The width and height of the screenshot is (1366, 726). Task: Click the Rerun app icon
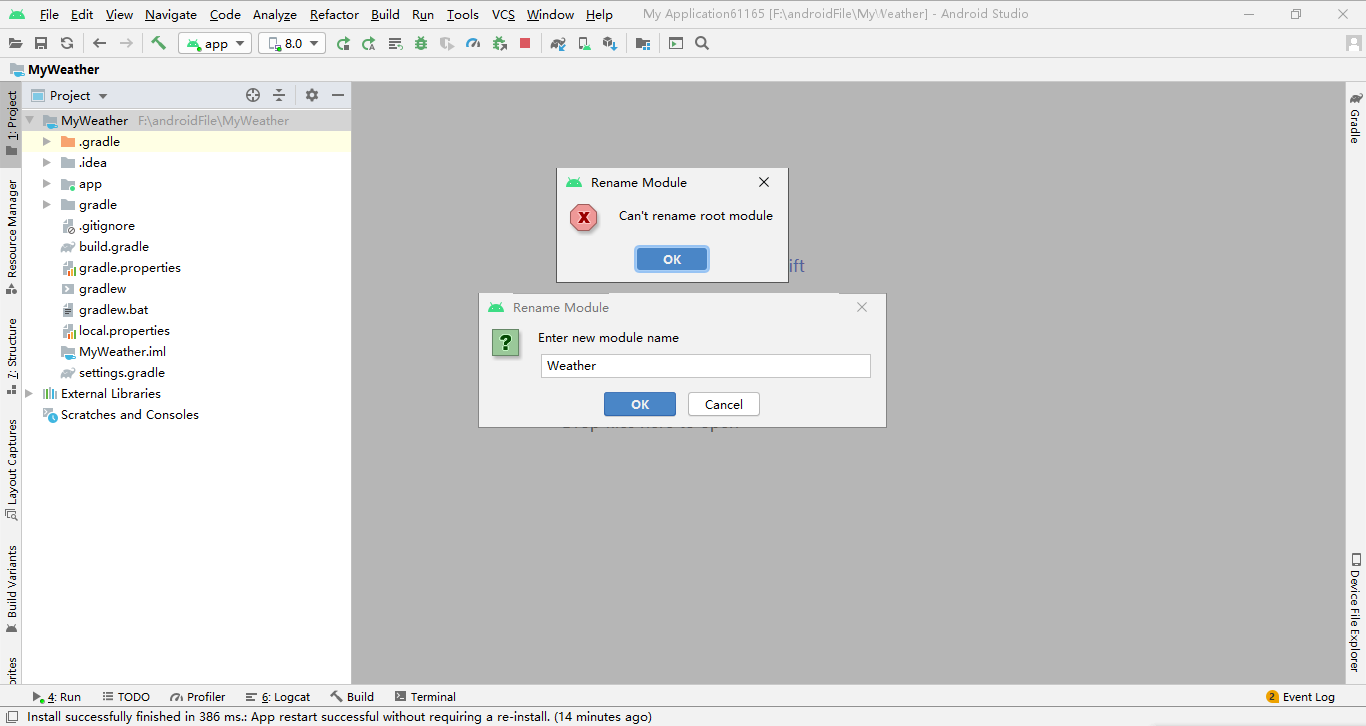pyautogui.click(x=343, y=43)
